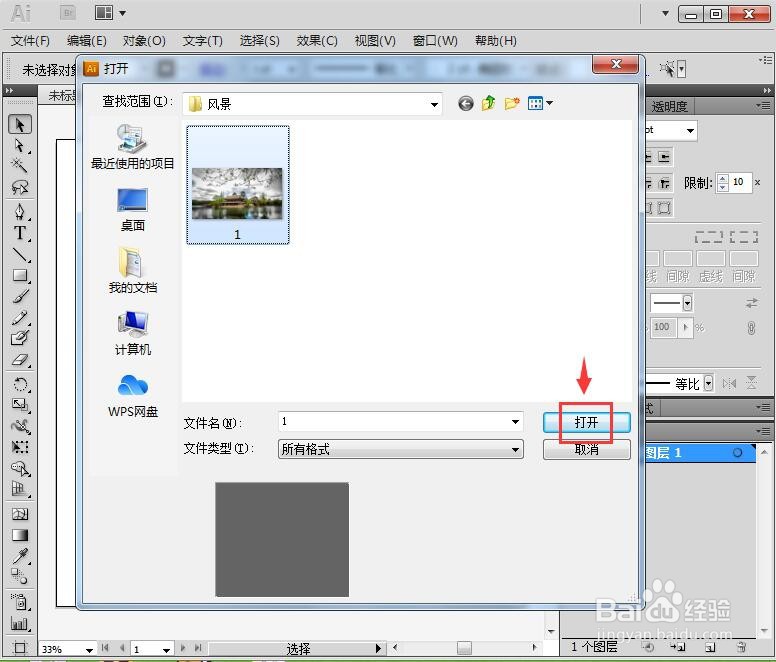This screenshot has height=662, width=776.
Task: Select the Blend tool
Action: click(x=20, y=576)
